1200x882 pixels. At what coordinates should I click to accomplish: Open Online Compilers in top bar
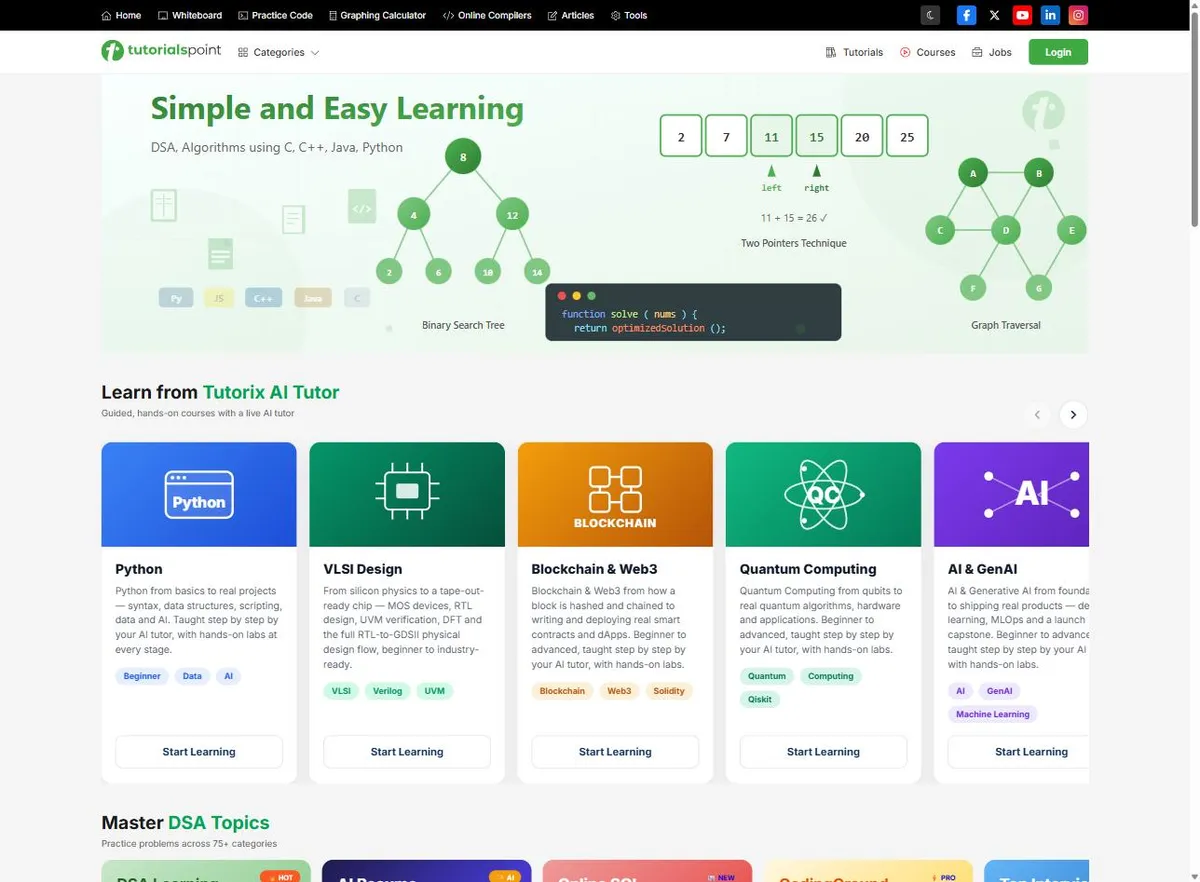487,15
